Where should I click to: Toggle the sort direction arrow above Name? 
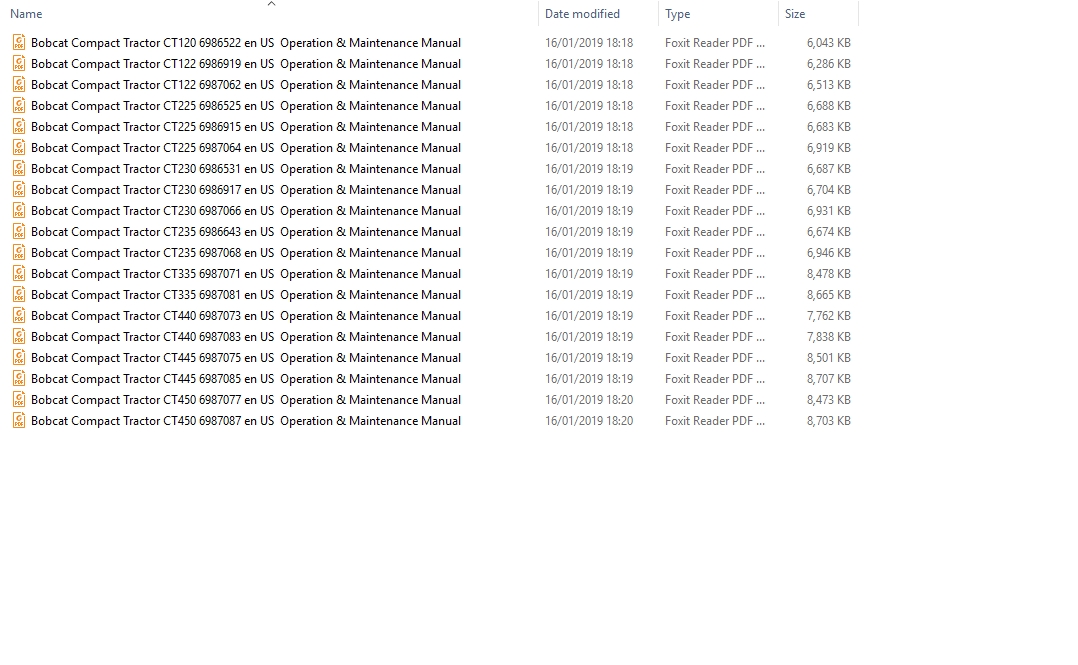click(272, 3)
